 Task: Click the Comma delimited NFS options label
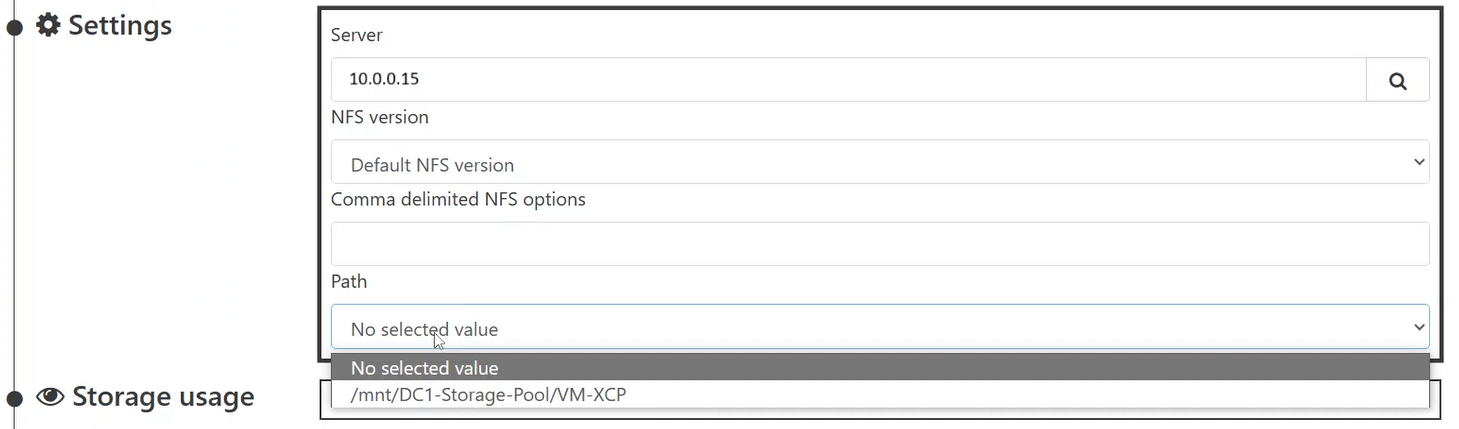(458, 199)
